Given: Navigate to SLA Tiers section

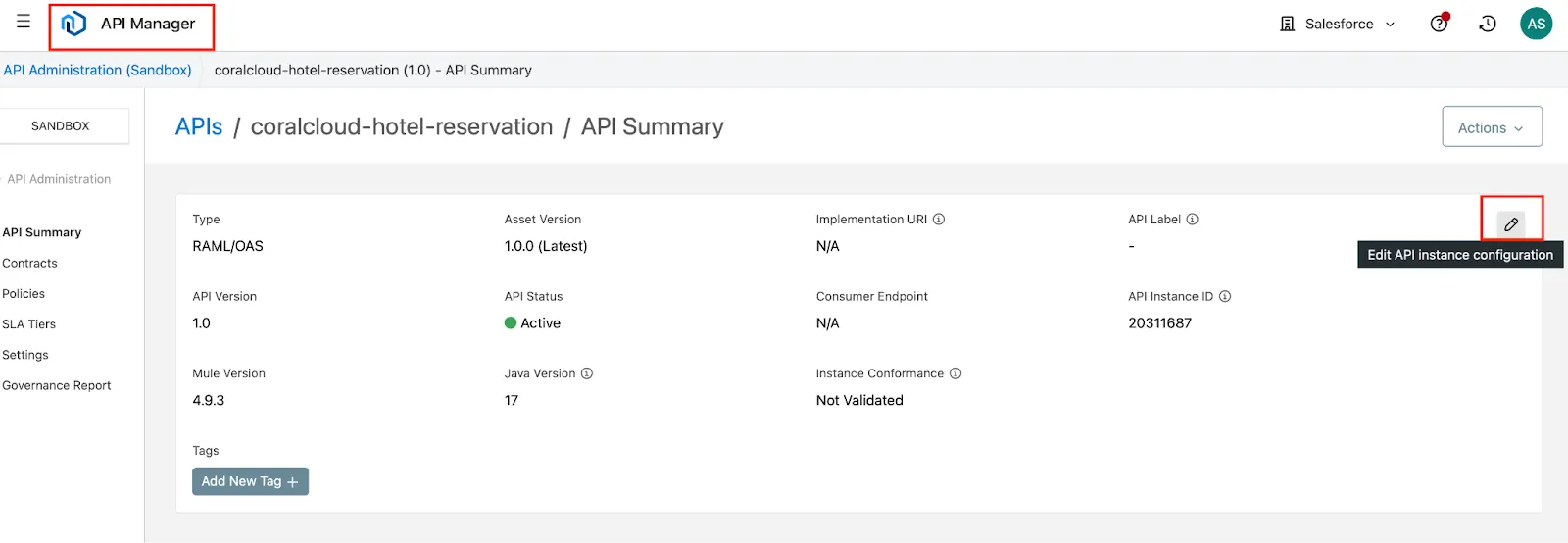Looking at the screenshot, I should 29,324.
